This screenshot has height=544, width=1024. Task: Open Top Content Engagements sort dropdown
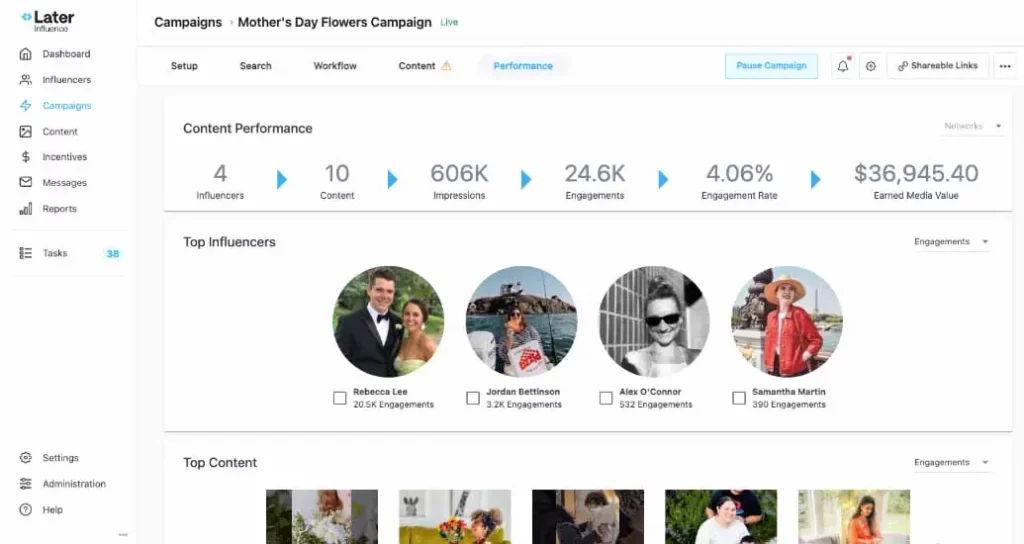tap(952, 462)
